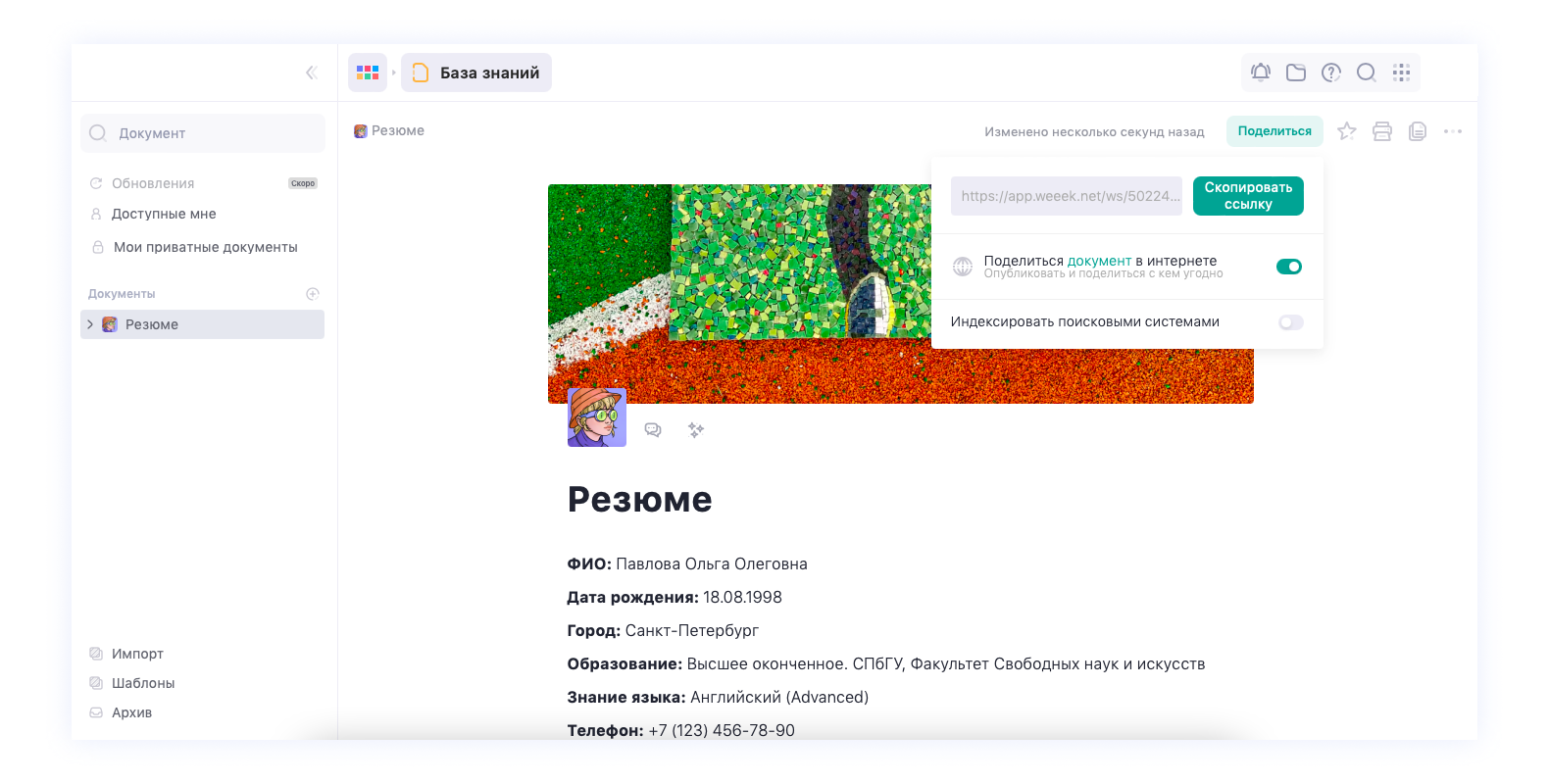Image resolution: width=1549 pixels, height=784 pixels.
Task: Click the Скоро badge next to Обновления
Action: (x=303, y=183)
